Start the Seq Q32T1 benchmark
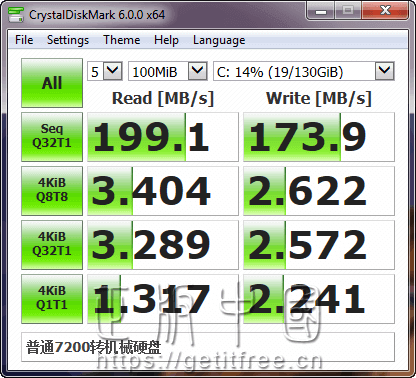 pyautogui.click(x=52, y=137)
